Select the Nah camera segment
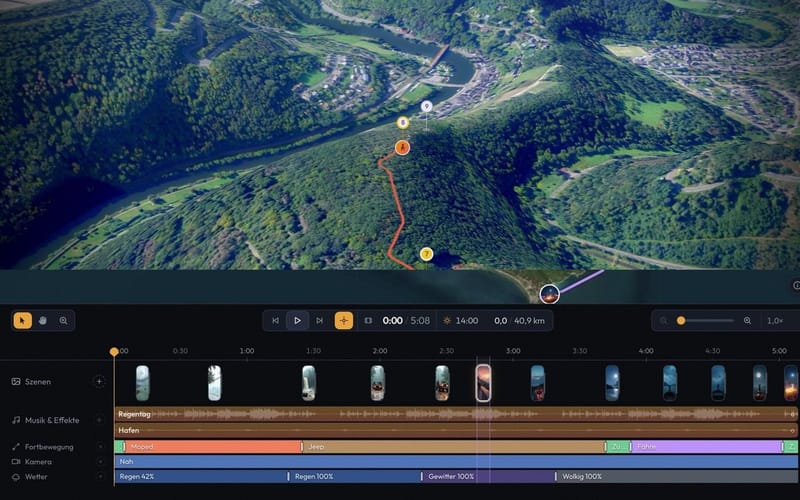The width and height of the screenshot is (800, 500). point(456,461)
